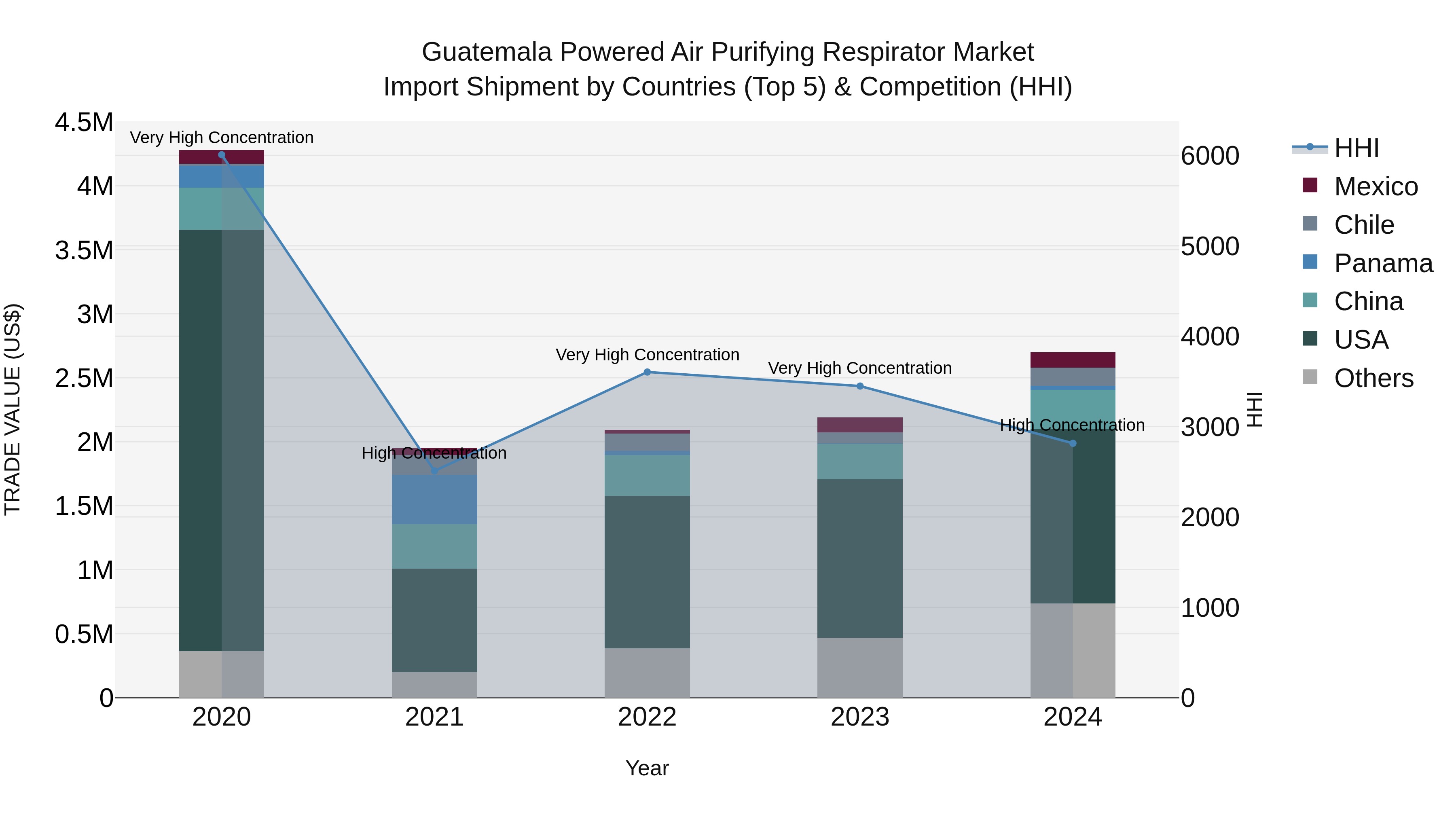Click 'High Concentration' label at 2024
Viewport: 1456px width, 819px height.
(1072, 425)
